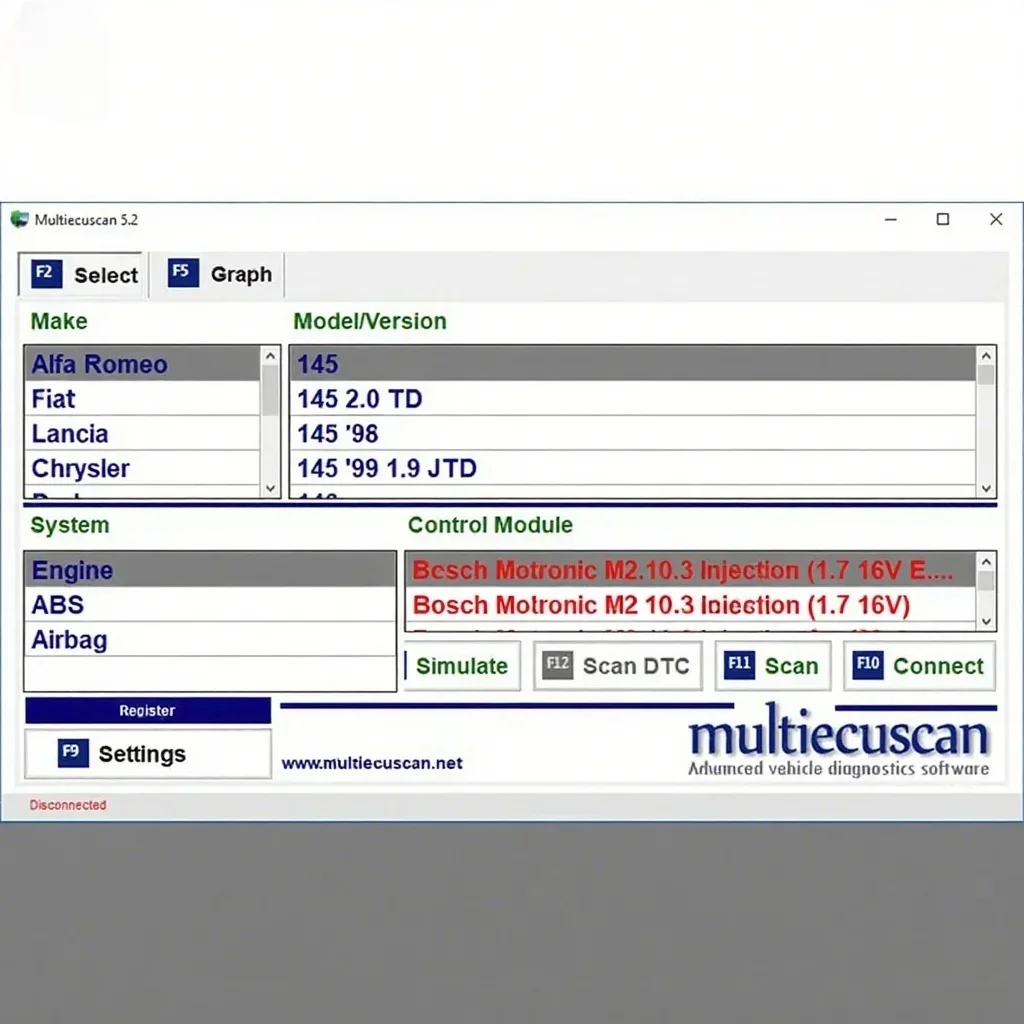Connect to the vehicle ECU

click(x=920, y=665)
